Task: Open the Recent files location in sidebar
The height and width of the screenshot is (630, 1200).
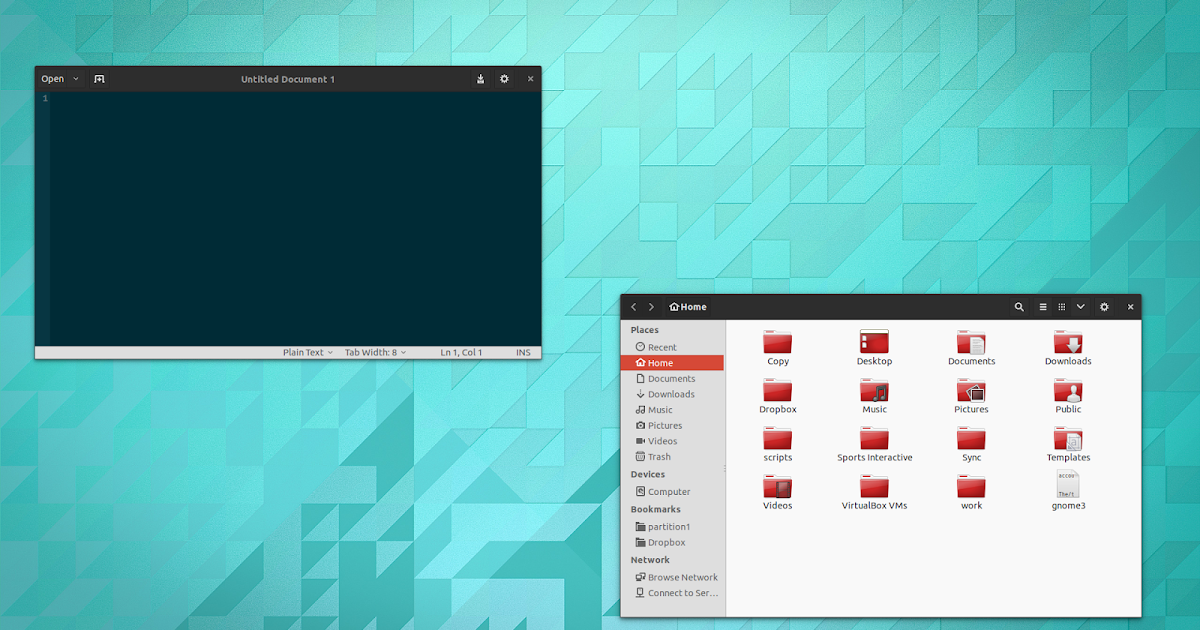Action: [661, 346]
